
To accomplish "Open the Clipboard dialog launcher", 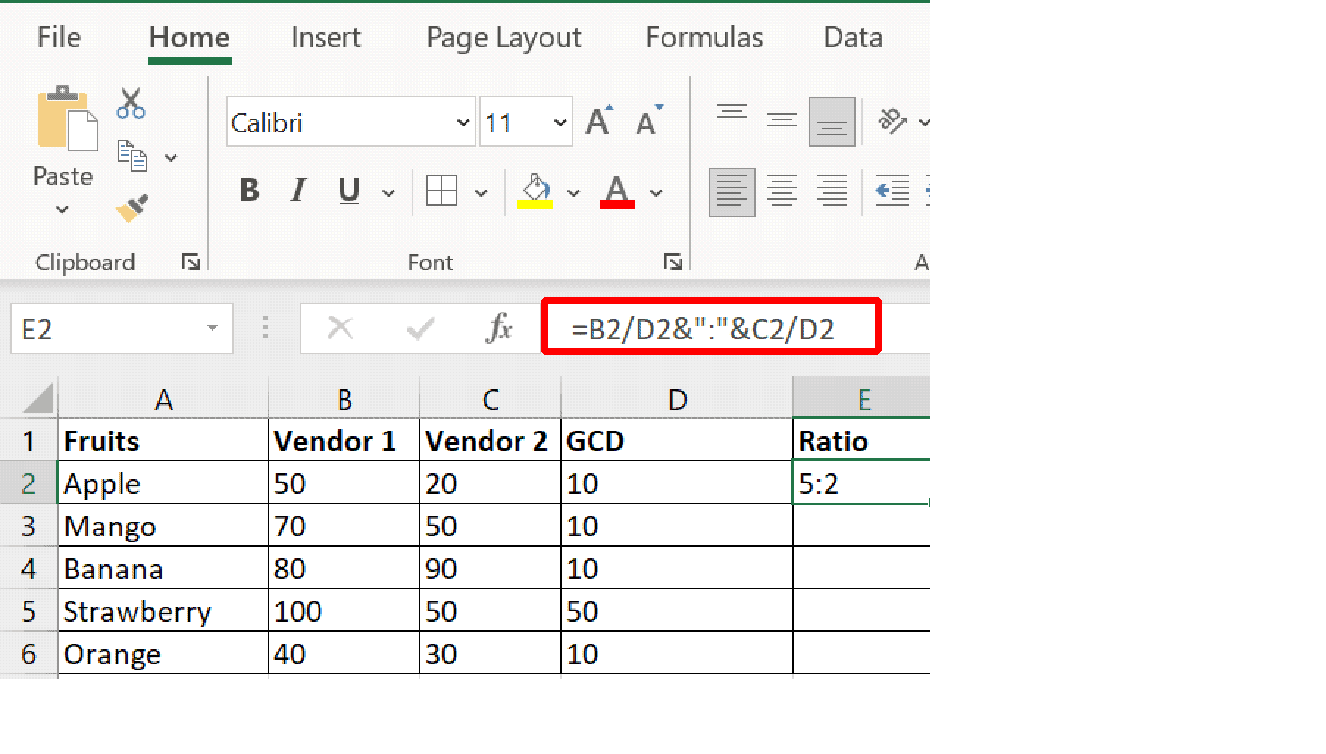I will coord(190,261).
